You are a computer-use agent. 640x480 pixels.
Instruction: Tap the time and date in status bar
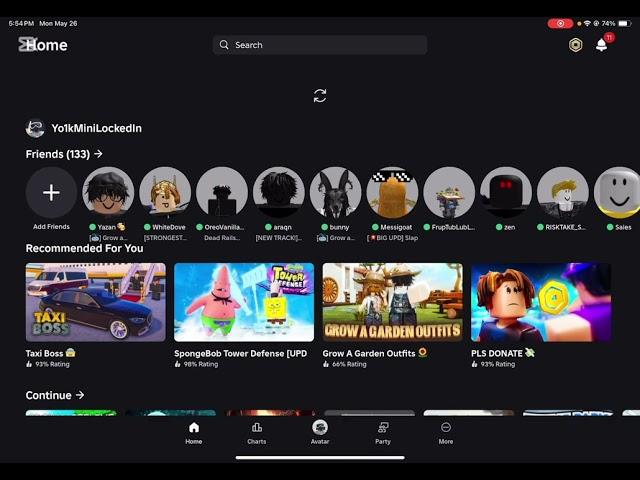[x=43, y=24]
